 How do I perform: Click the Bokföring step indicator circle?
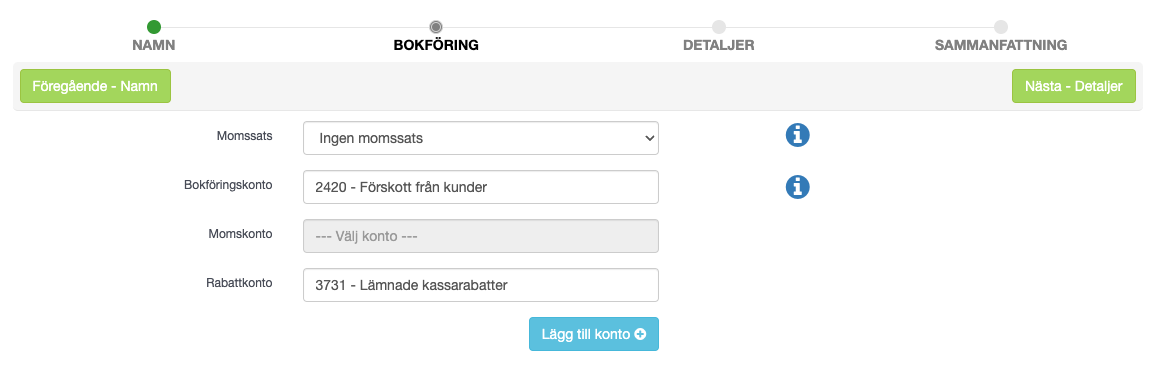(x=436, y=27)
